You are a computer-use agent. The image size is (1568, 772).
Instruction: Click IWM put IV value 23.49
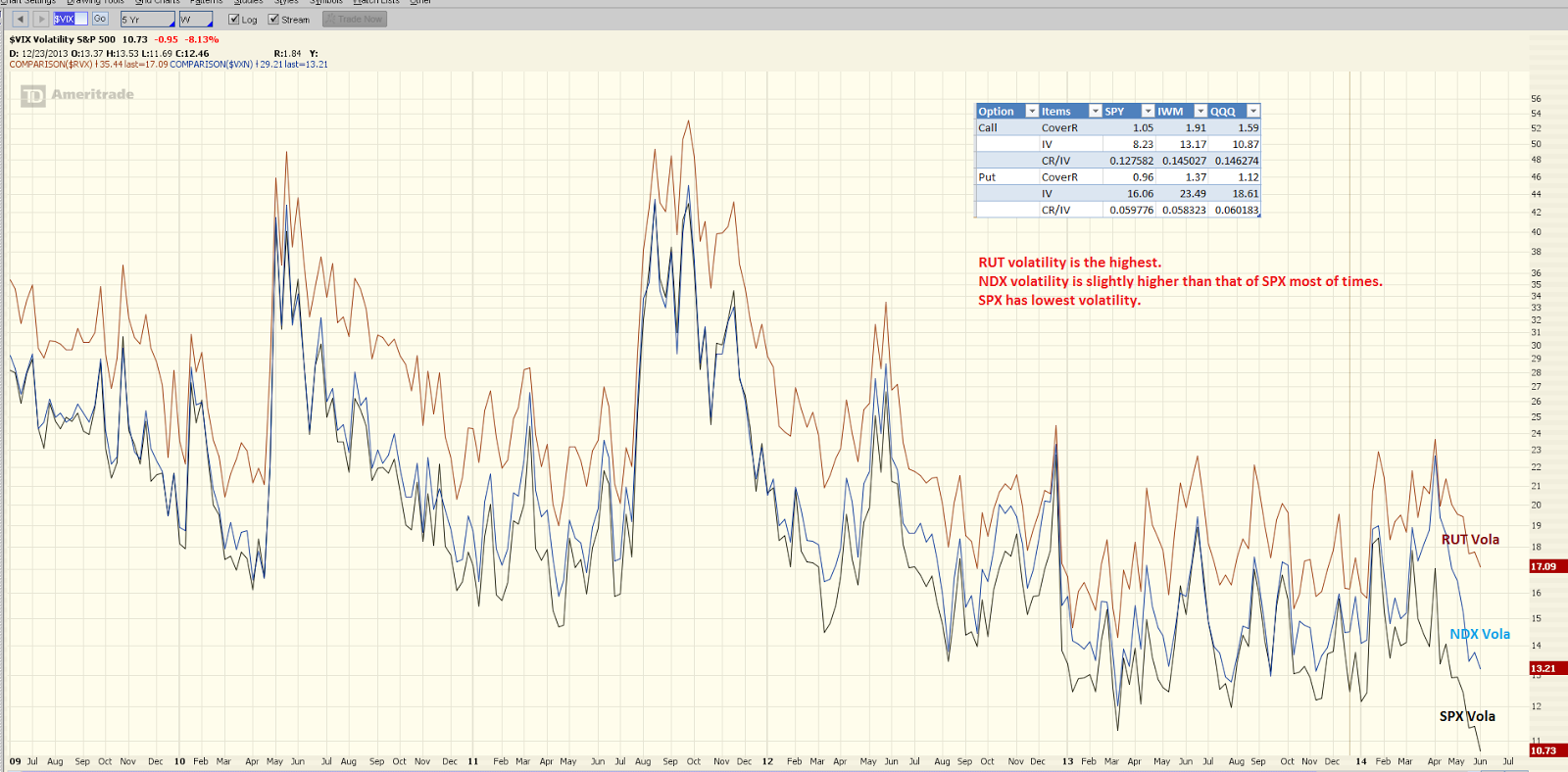click(x=1193, y=194)
